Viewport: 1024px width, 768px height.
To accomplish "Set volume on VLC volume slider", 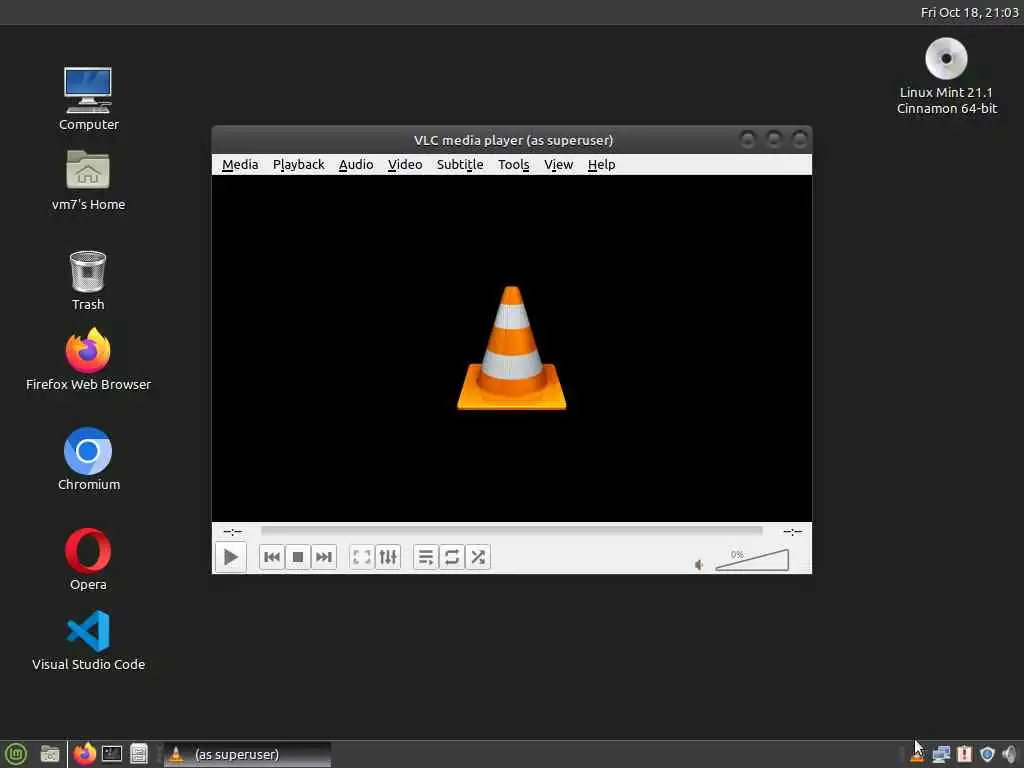I will click(x=752, y=560).
